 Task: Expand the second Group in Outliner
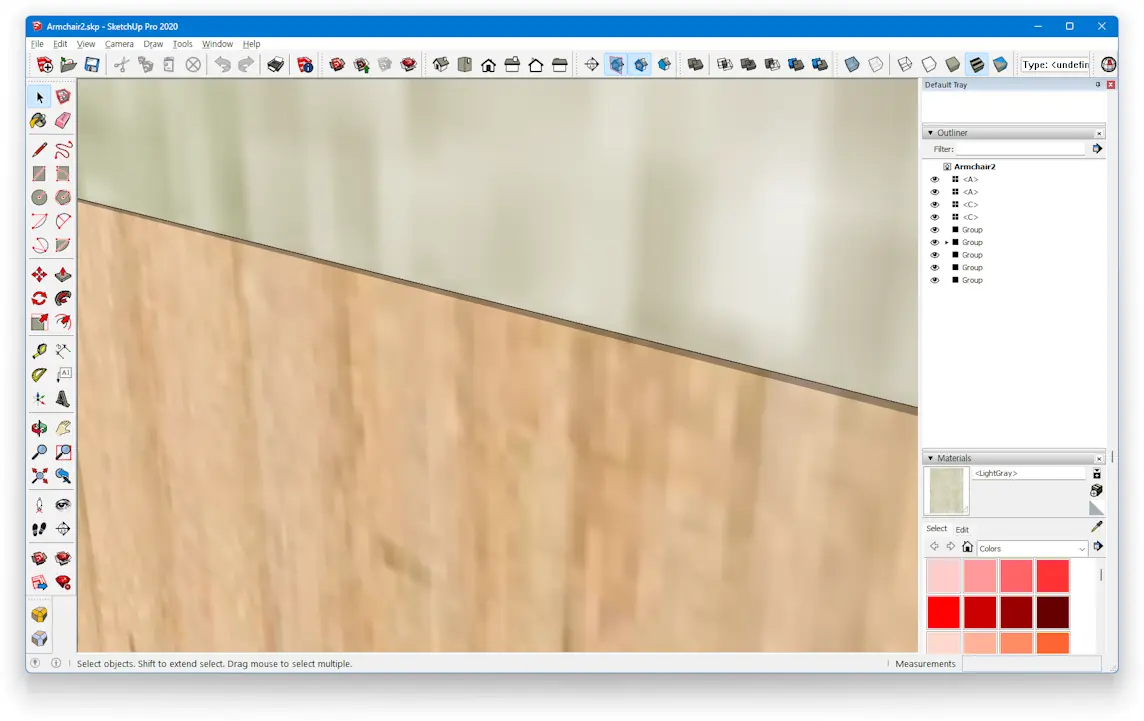(947, 242)
